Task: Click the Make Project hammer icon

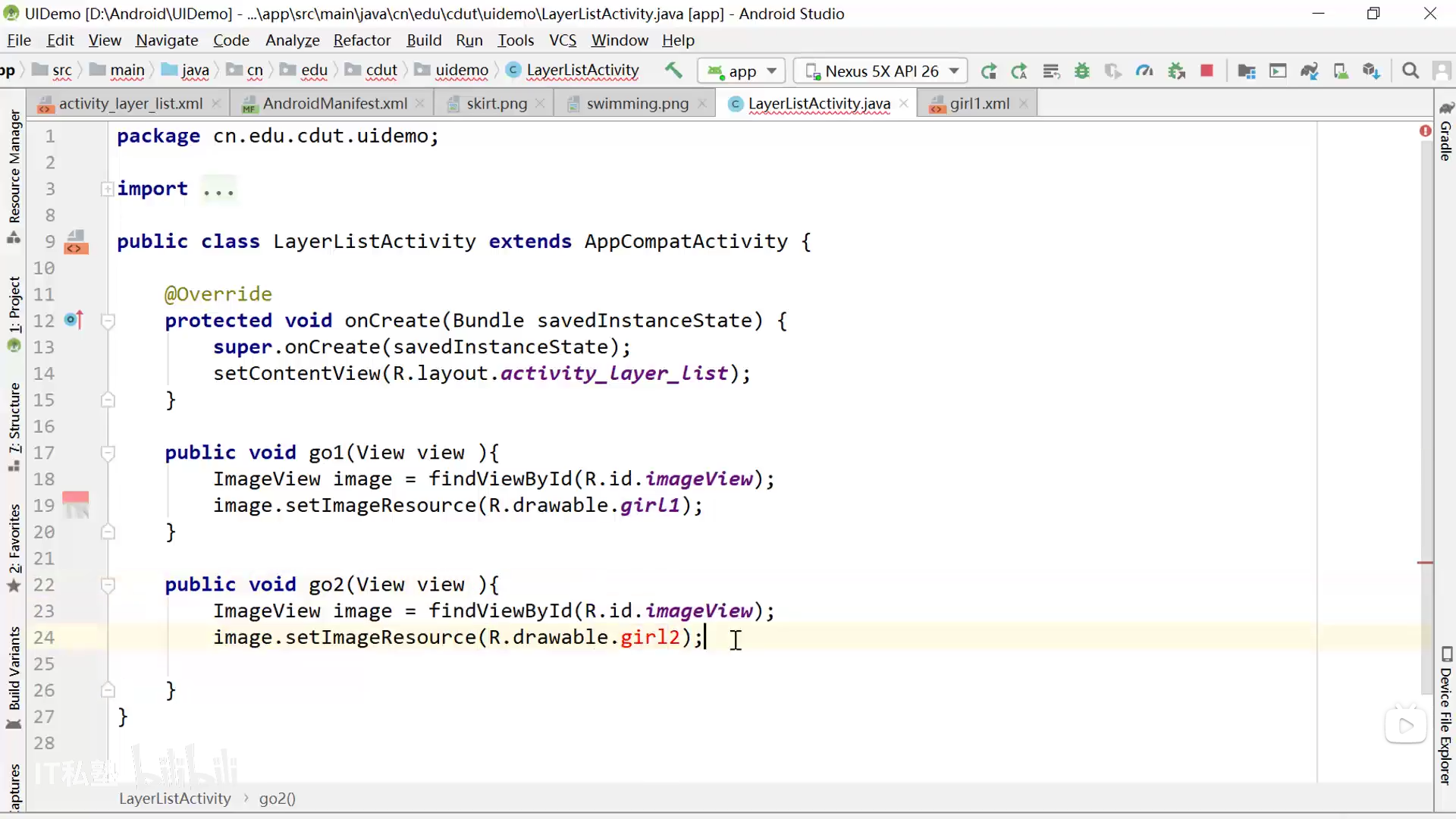Action: click(x=673, y=71)
